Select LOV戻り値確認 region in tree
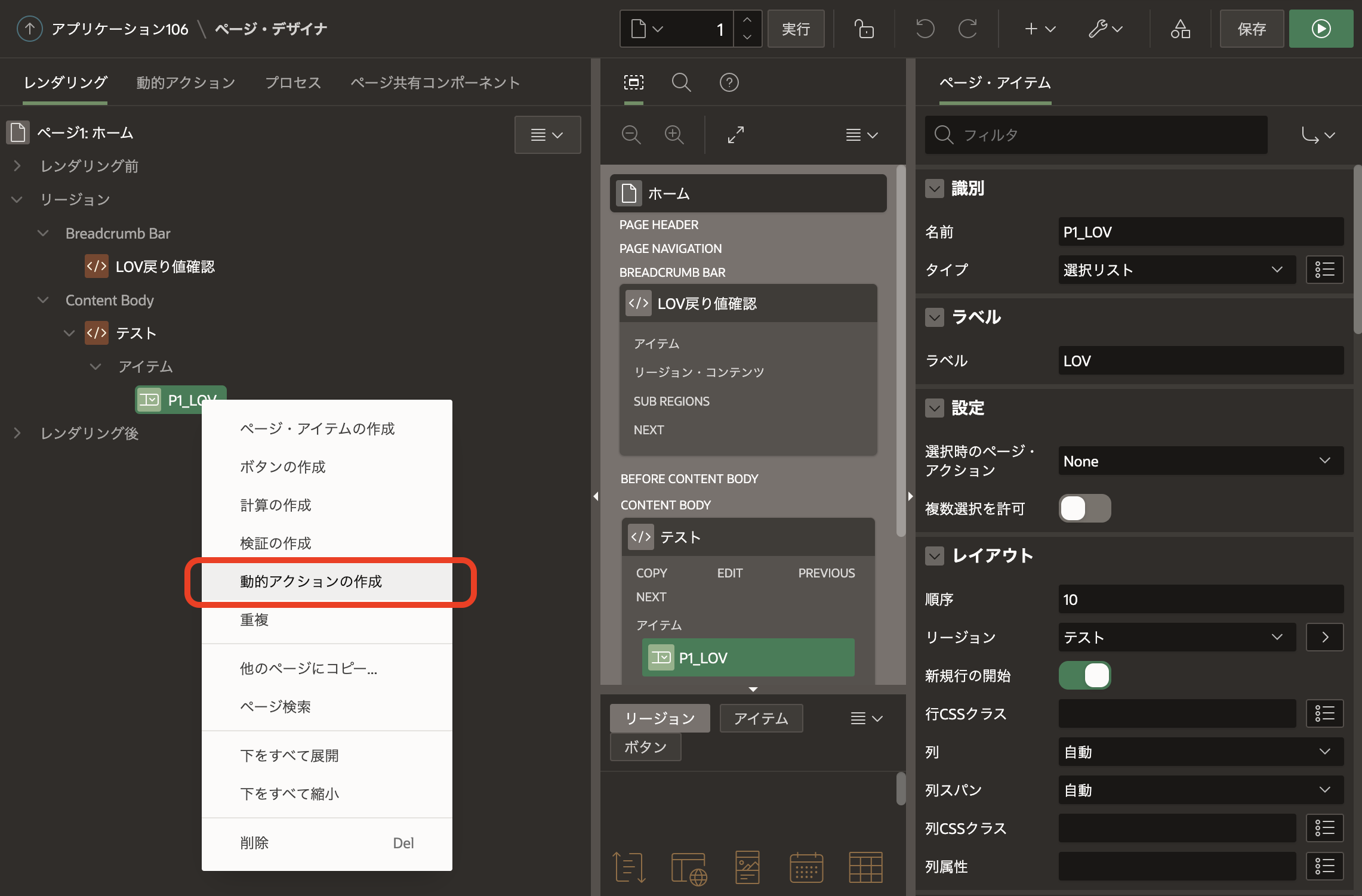Image resolution: width=1362 pixels, height=896 pixels. pos(150,266)
